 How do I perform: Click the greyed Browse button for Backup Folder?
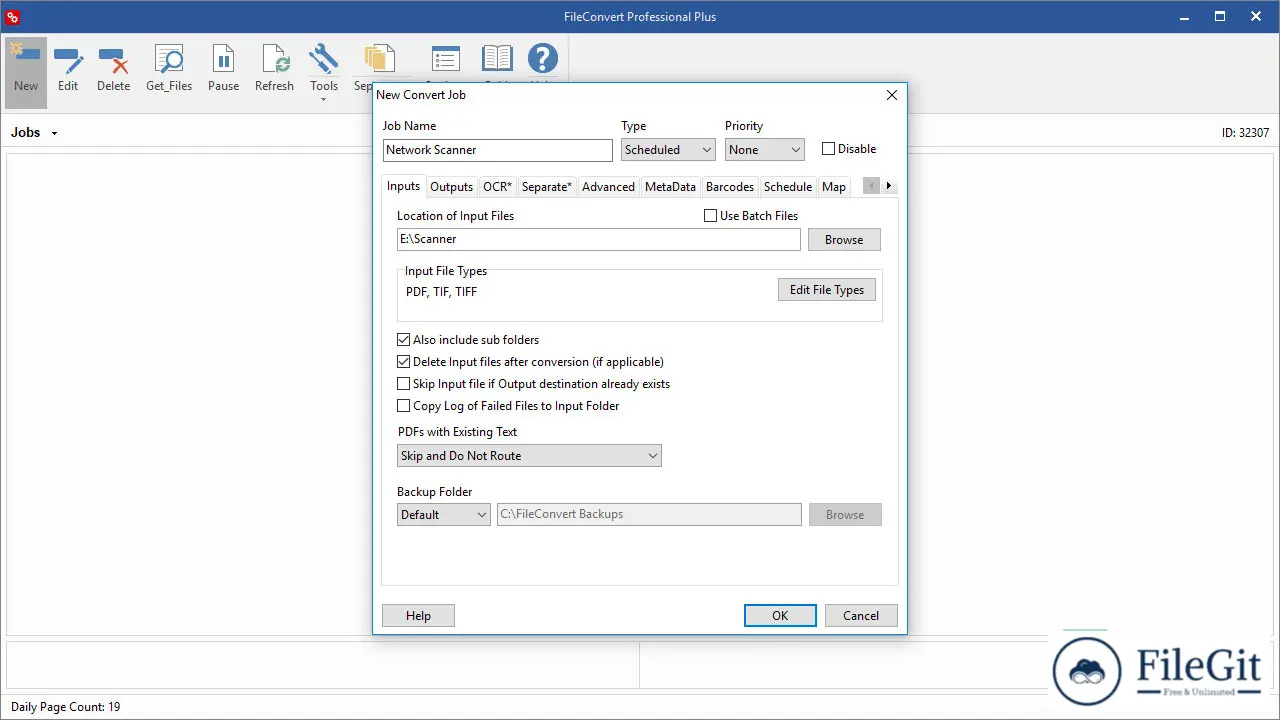click(845, 515)
